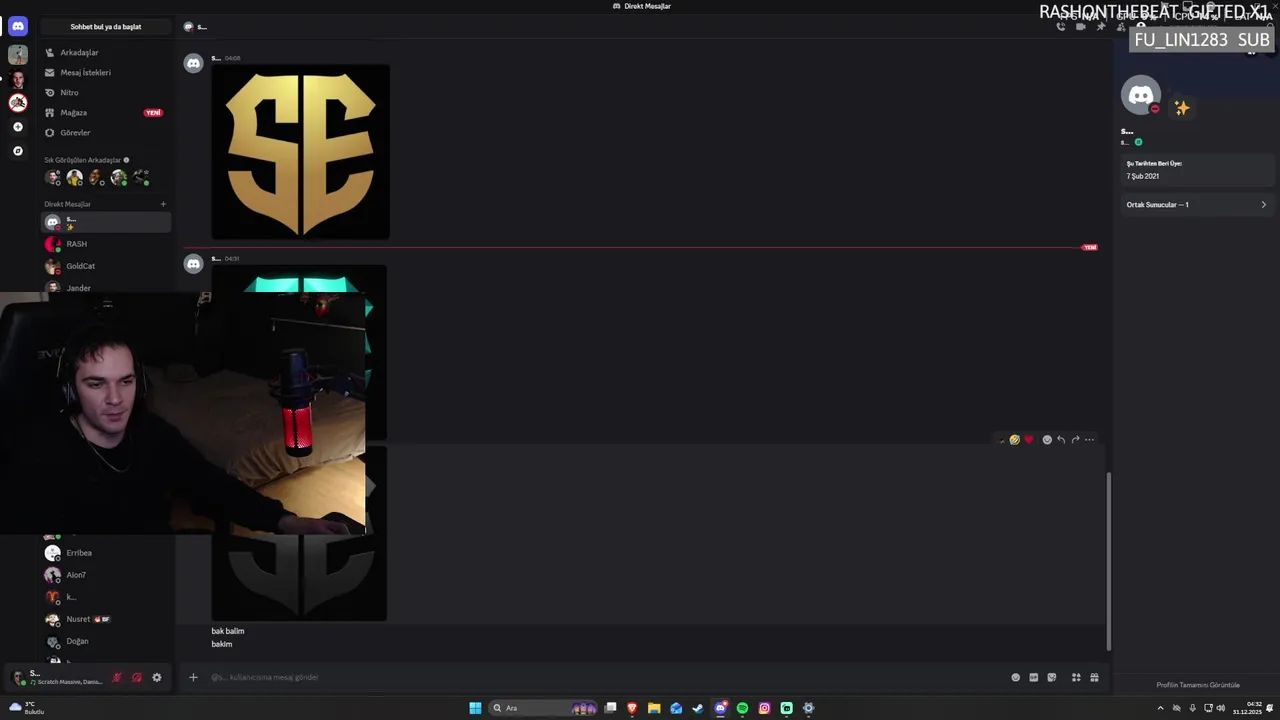
Task: Open emoji picker in message bar
Action: (1016, 677)
